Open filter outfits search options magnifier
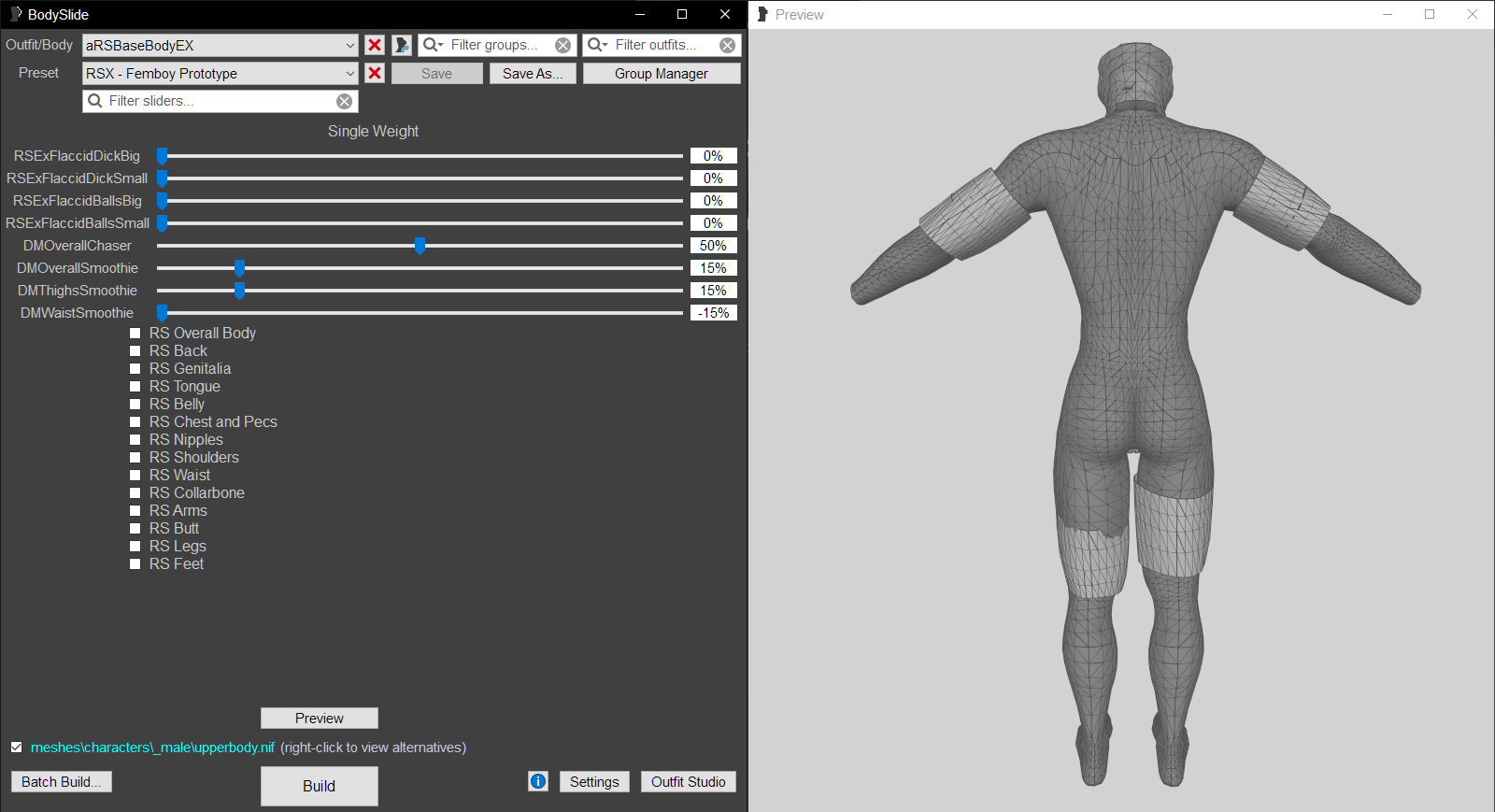Image resolution: width=1495 pixels, height=812 pixels. pos(597,45)
